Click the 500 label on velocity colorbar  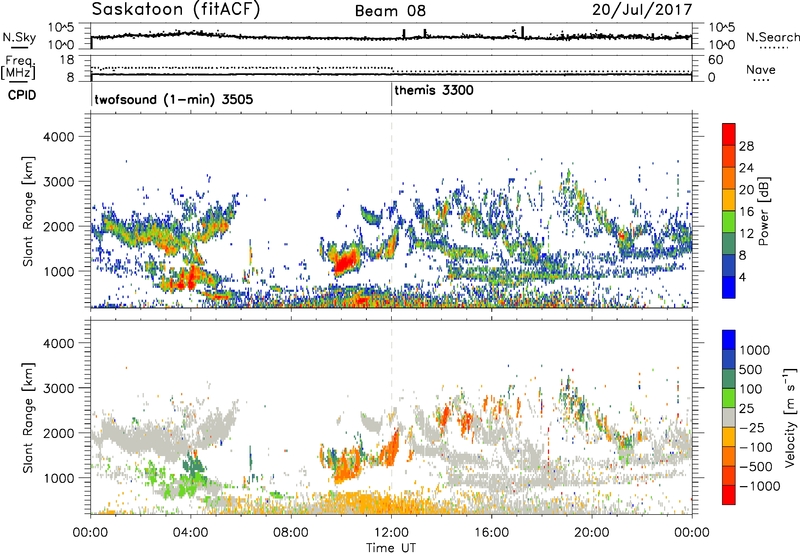750,369
